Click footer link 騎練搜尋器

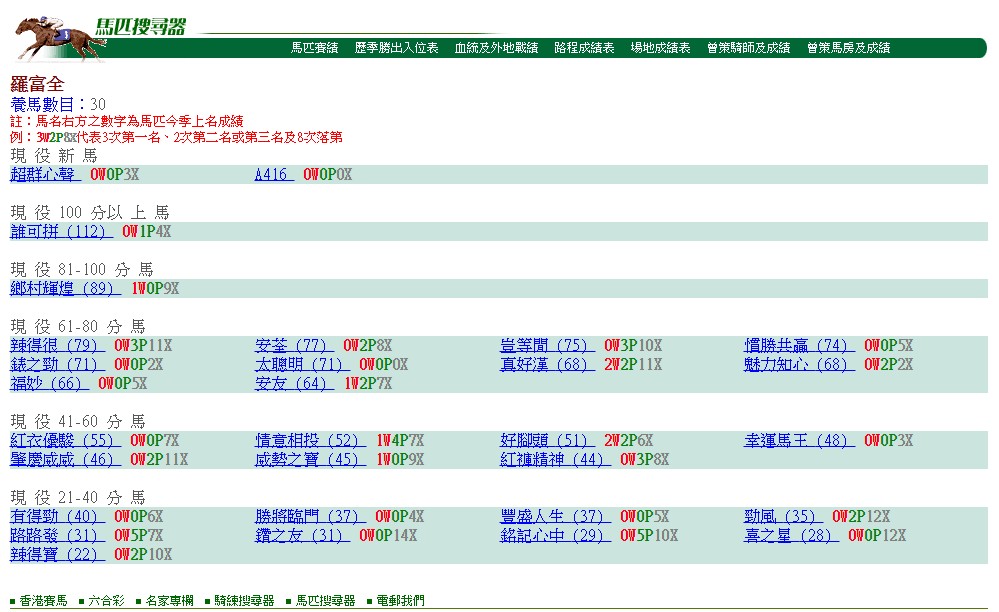pos(244,601)
